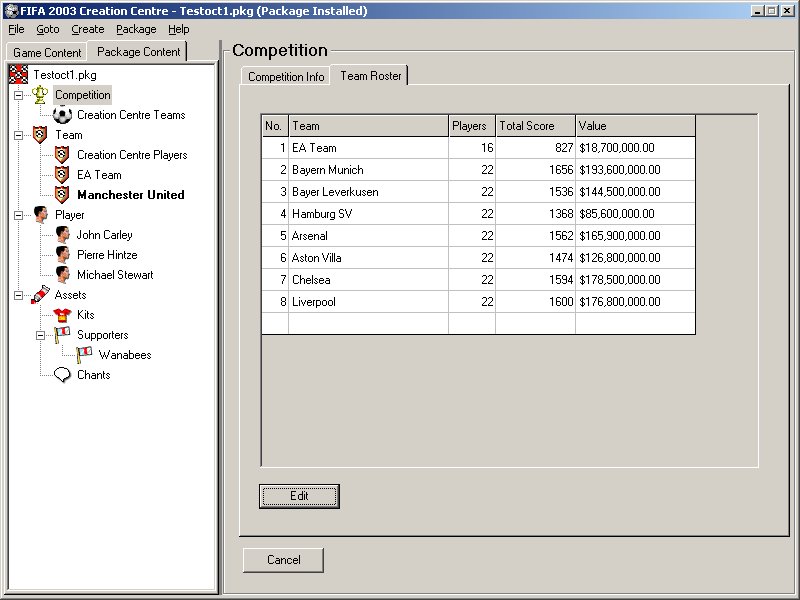Select the Chelsea roster row
This screenshot has height=600, width=800.
479,280
